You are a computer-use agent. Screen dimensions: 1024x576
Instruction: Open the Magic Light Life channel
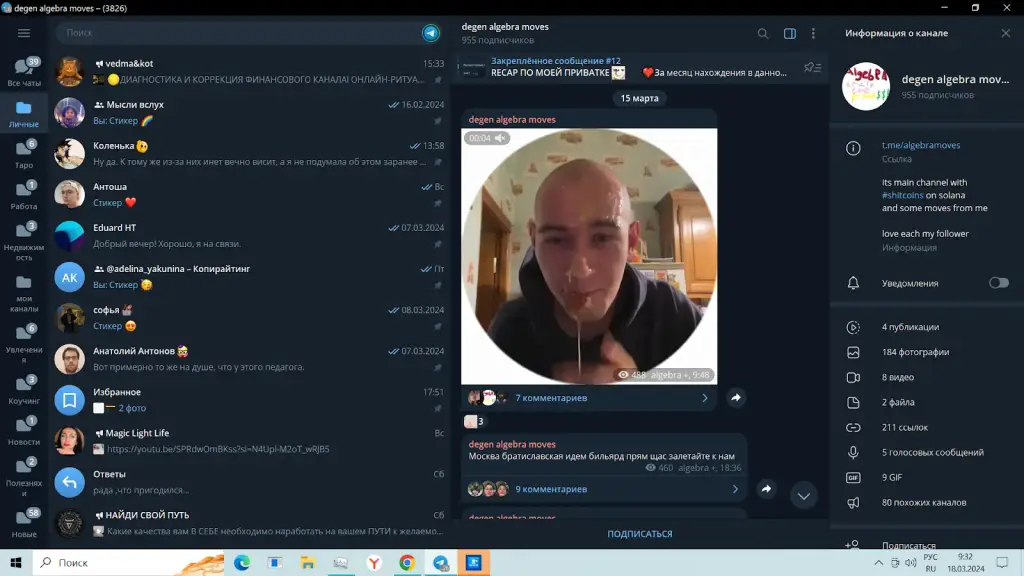click(249, 441)
